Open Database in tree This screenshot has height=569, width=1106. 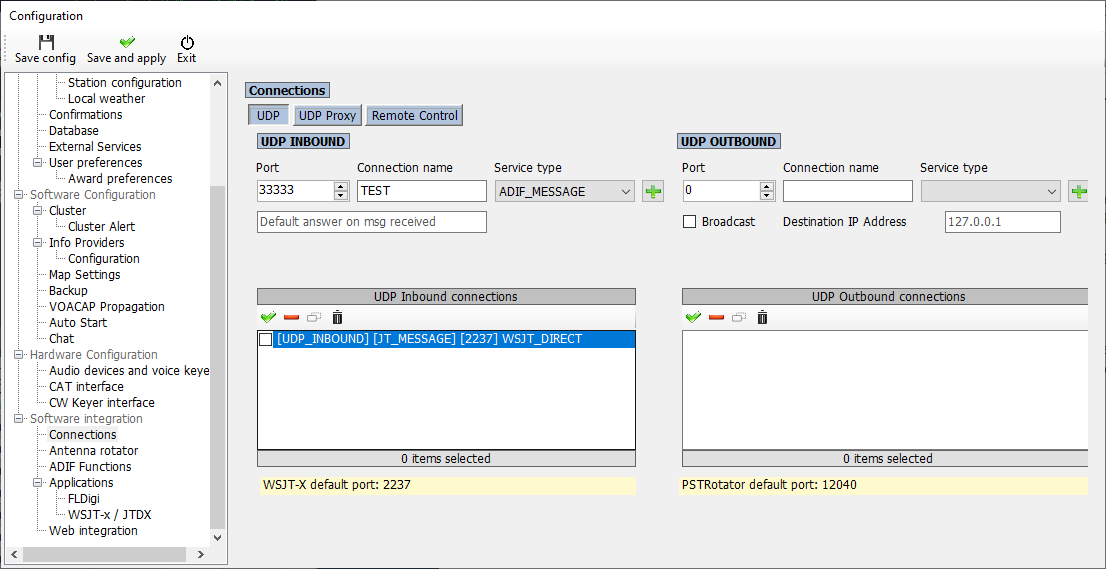click(x=73, y=130)
